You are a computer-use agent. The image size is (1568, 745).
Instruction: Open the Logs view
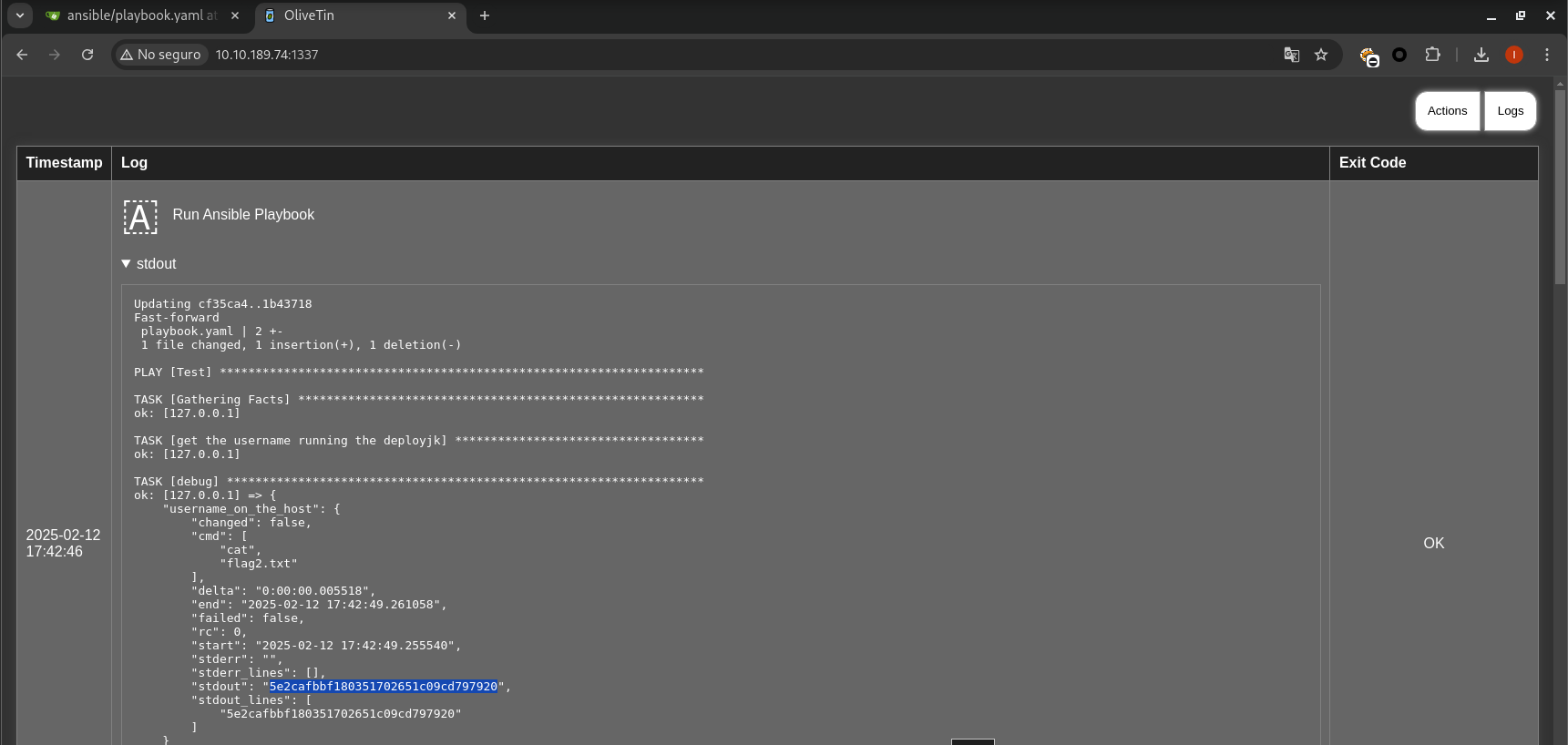click(1510, 111)
